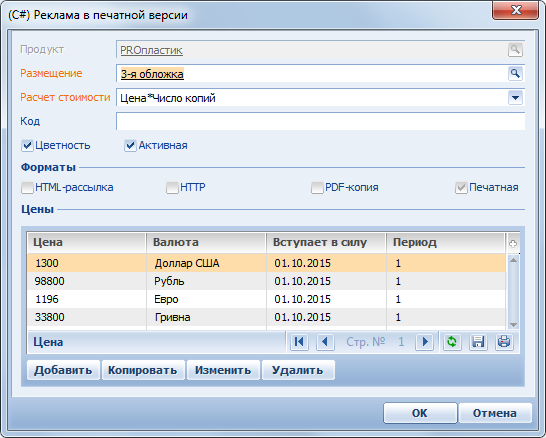
Task: Click the column chooser icon beside Период header
Action: tap(513, 243)
